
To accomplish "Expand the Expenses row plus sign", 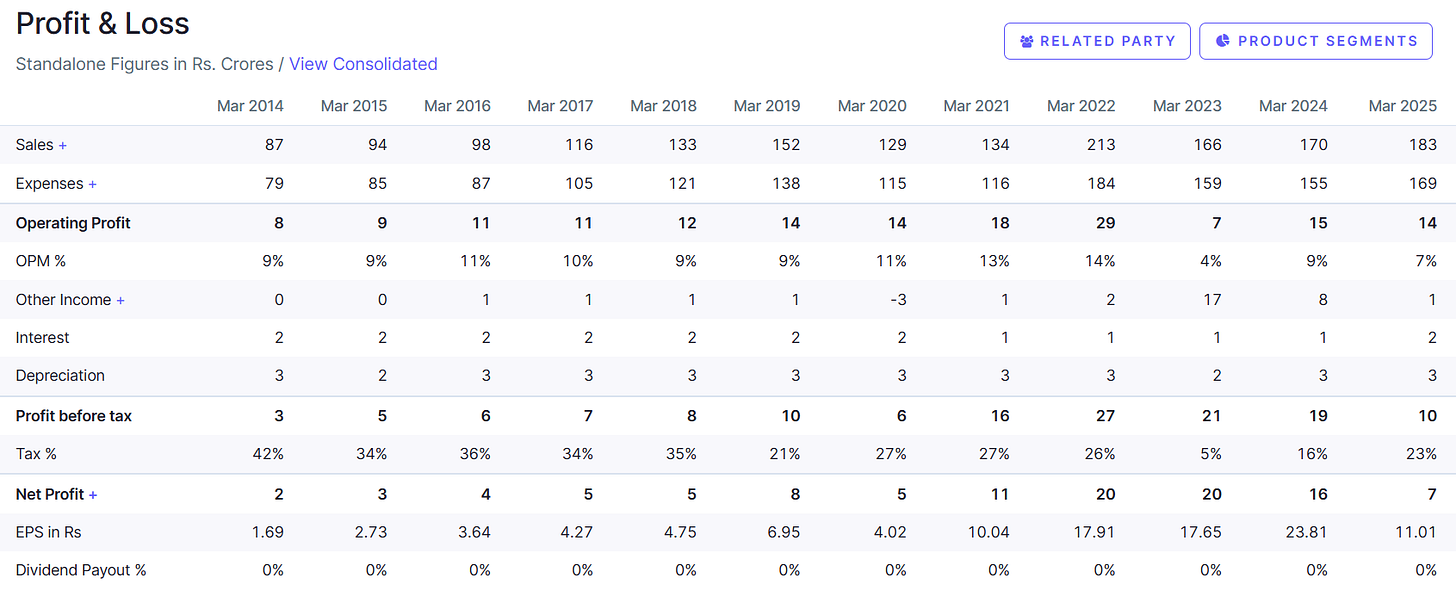I will point(93,184).
